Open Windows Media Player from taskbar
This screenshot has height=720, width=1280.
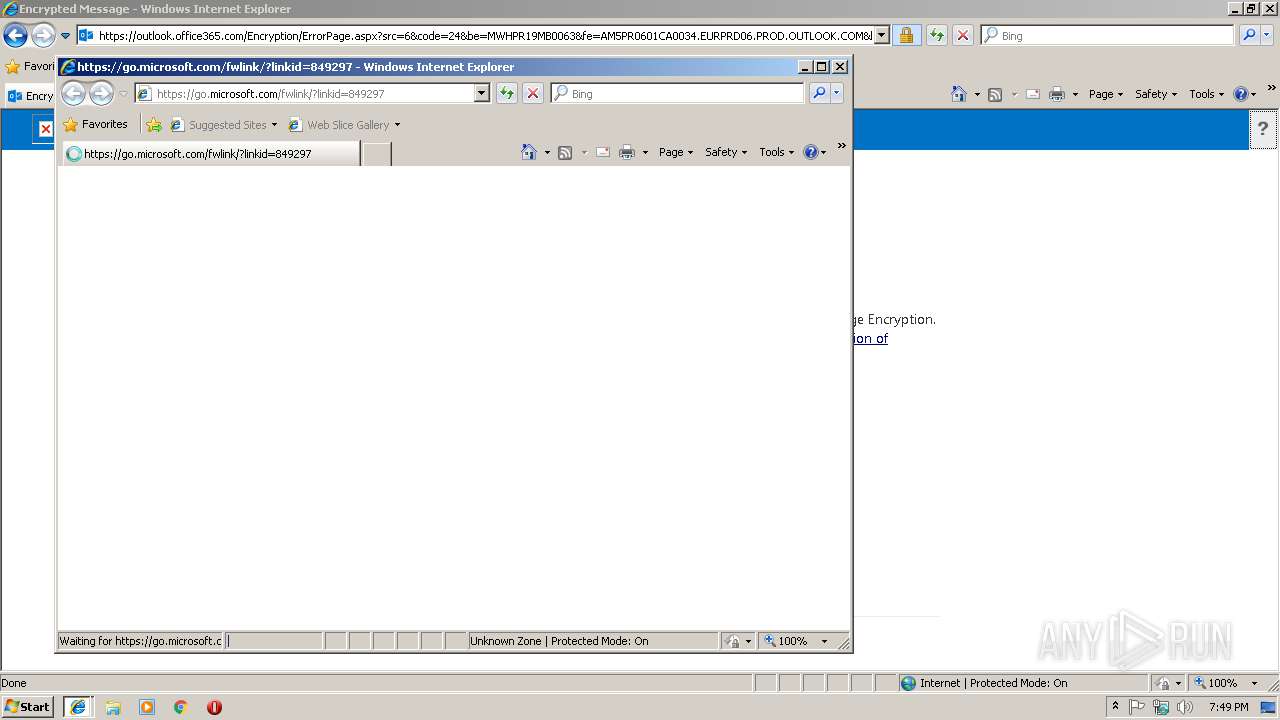(x=147, y=707)
